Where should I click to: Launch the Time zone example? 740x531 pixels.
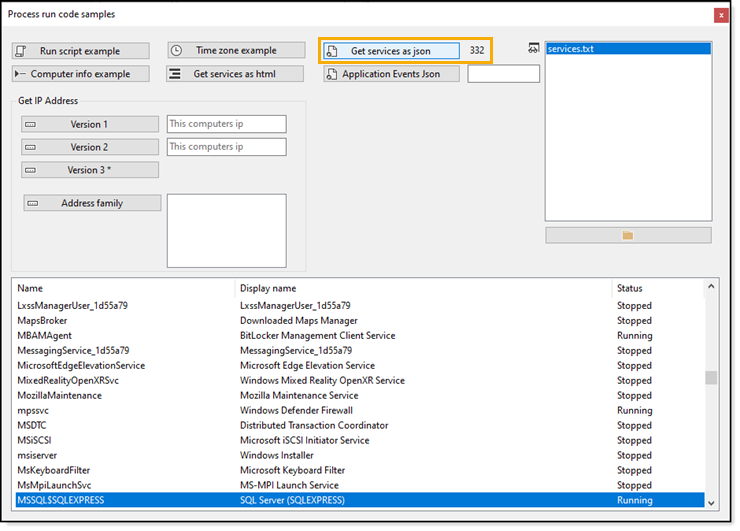point(236,51)
